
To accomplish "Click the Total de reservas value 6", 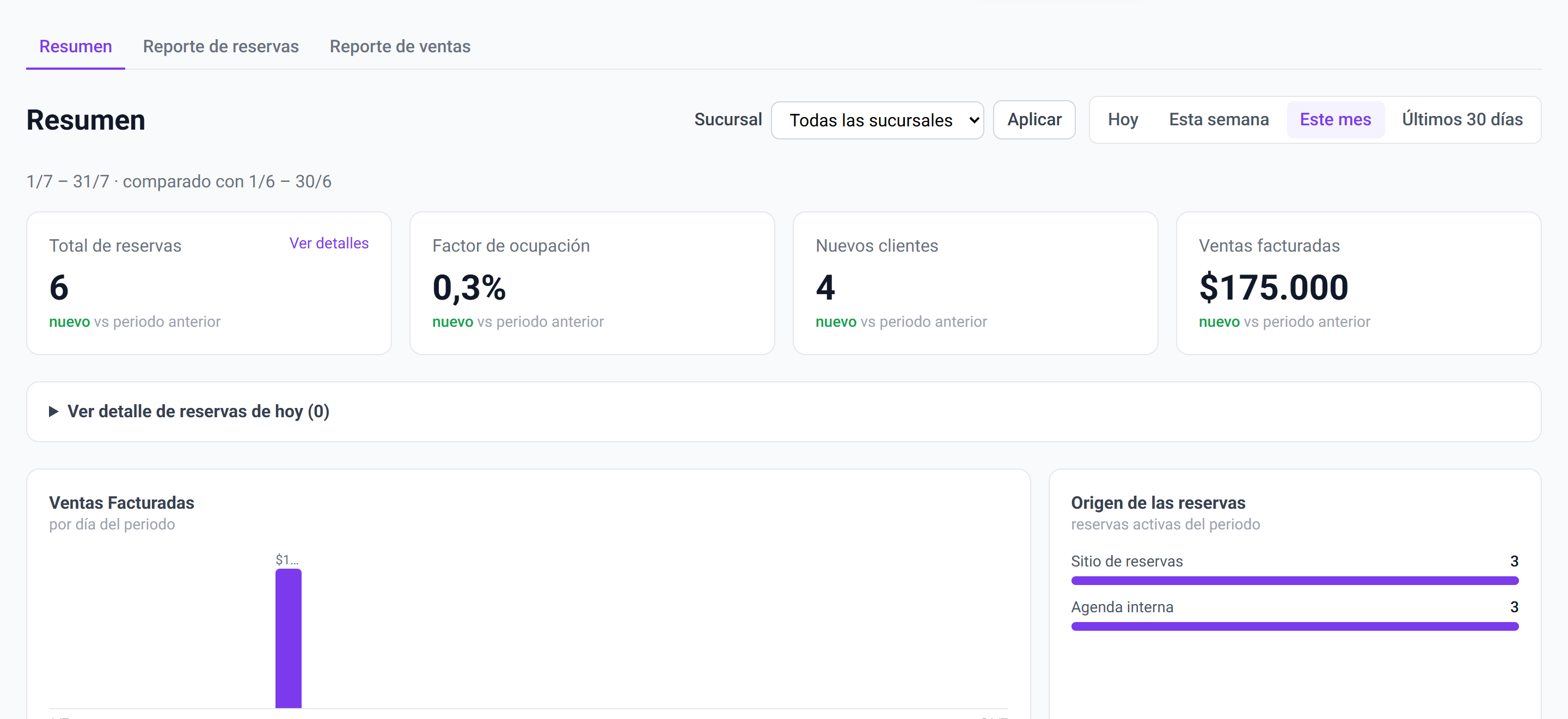I will point(59,288).
